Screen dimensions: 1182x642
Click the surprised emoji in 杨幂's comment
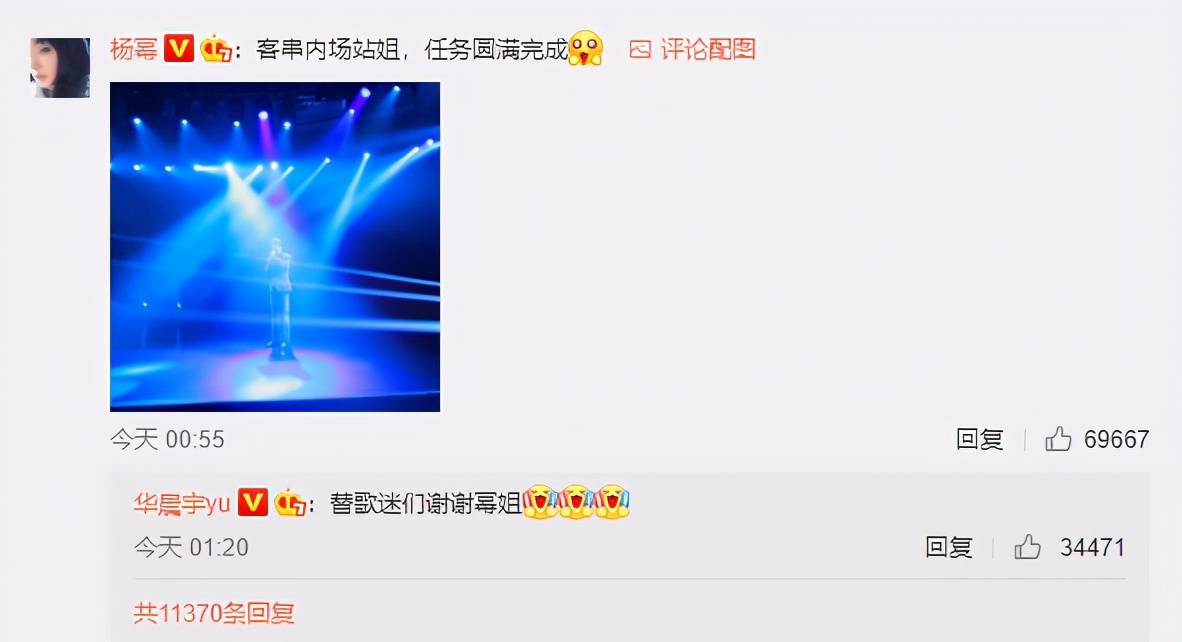click(586, 49)
